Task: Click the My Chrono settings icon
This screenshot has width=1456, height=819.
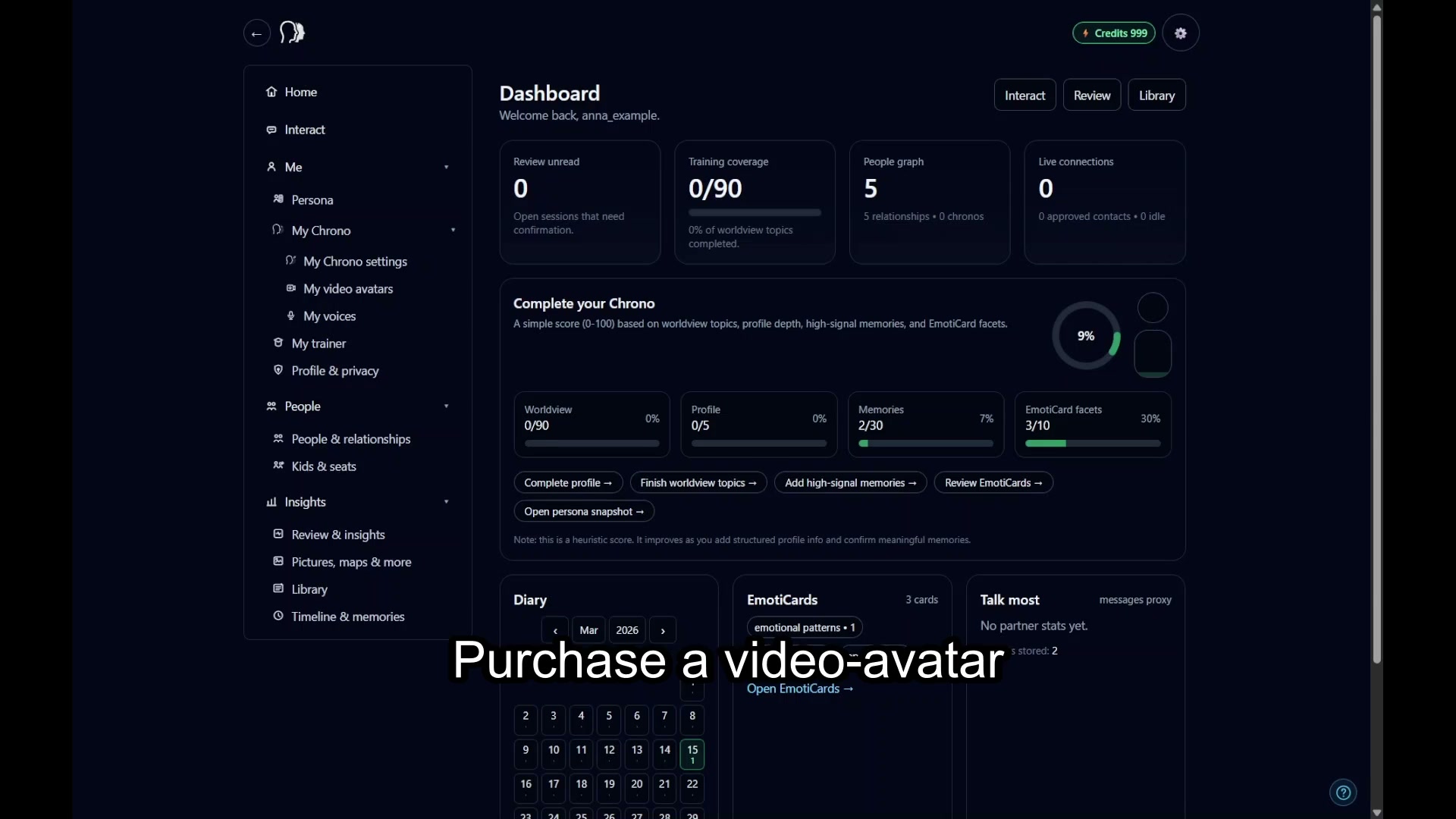Action: click(x=290, y=261)
